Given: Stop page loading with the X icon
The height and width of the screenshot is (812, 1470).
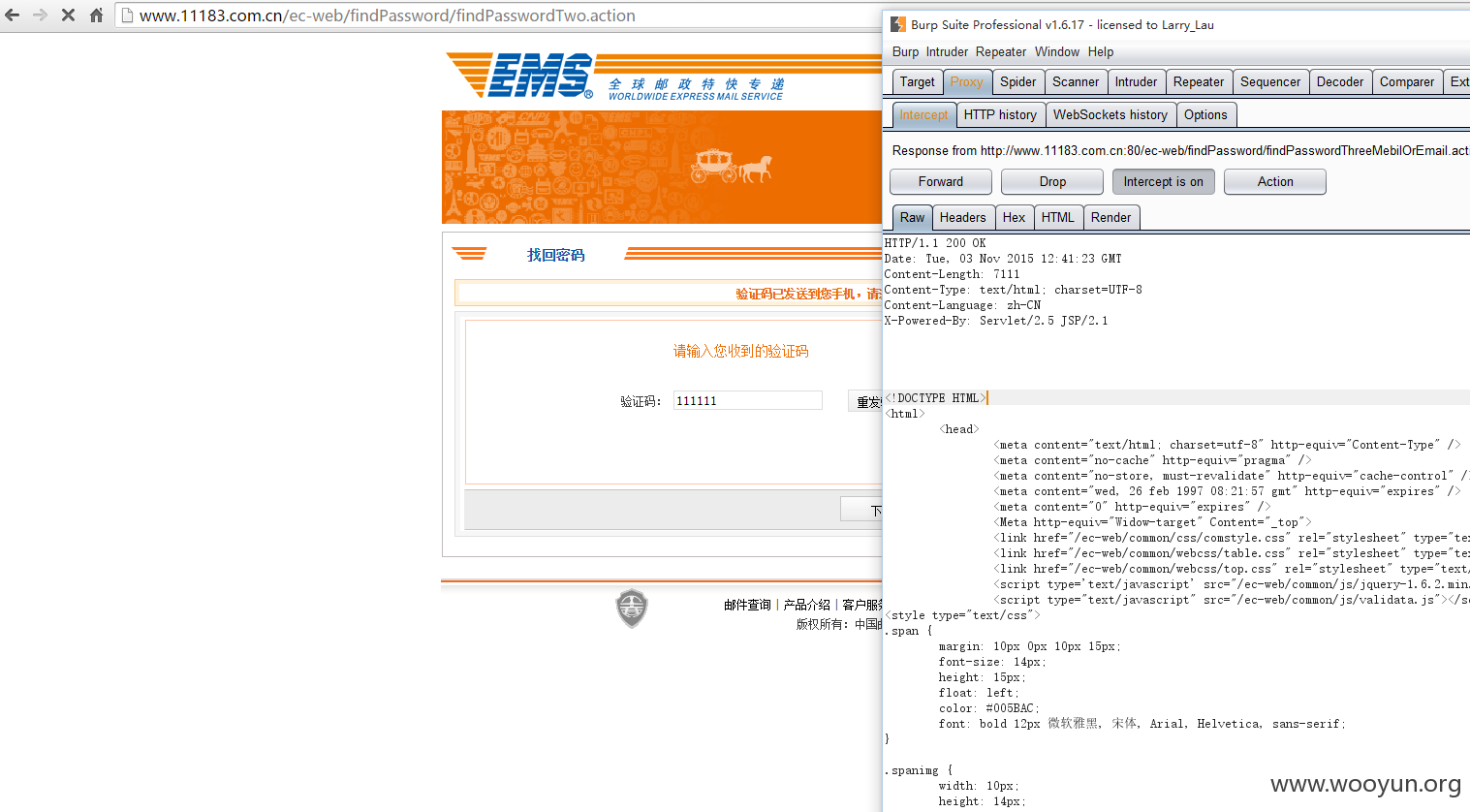Looking at the screenshot, I should click(x=68, y=16).
